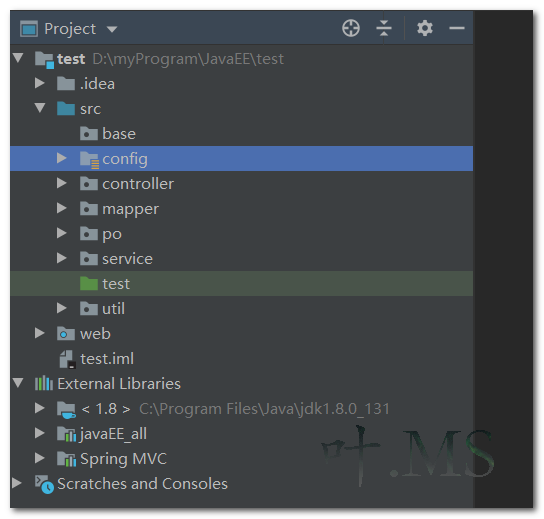The height and width of the screenshot is (519, 544).
Task: Select the green 'test' folder label under src
Action: [x=116, y=284]
